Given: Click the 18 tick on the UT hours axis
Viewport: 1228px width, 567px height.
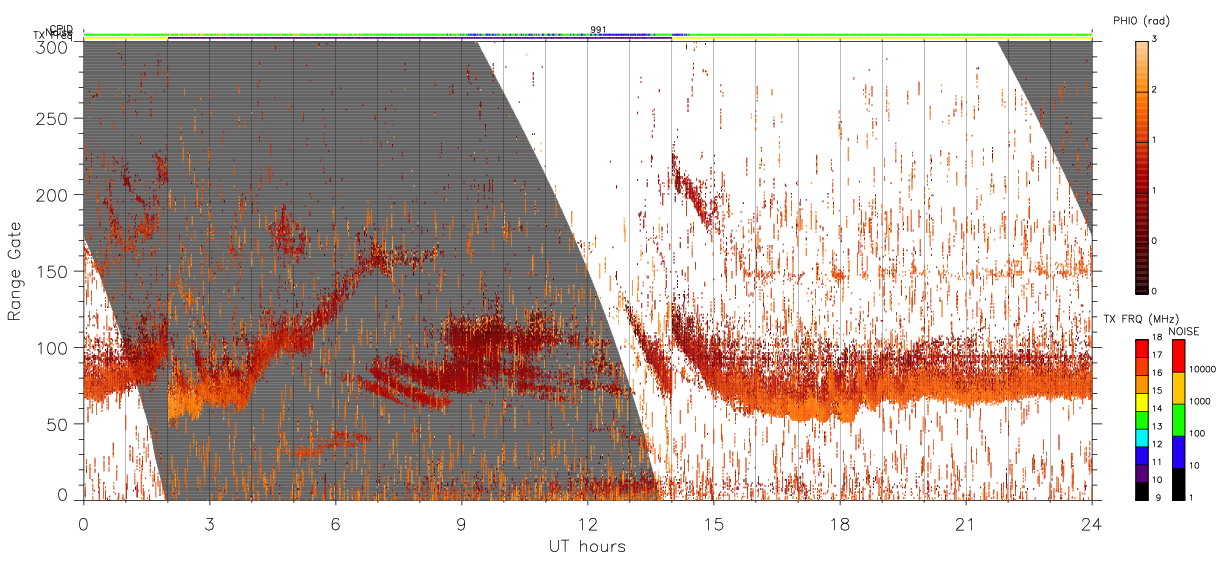Looking at the screenshot, I should [840, 524].
